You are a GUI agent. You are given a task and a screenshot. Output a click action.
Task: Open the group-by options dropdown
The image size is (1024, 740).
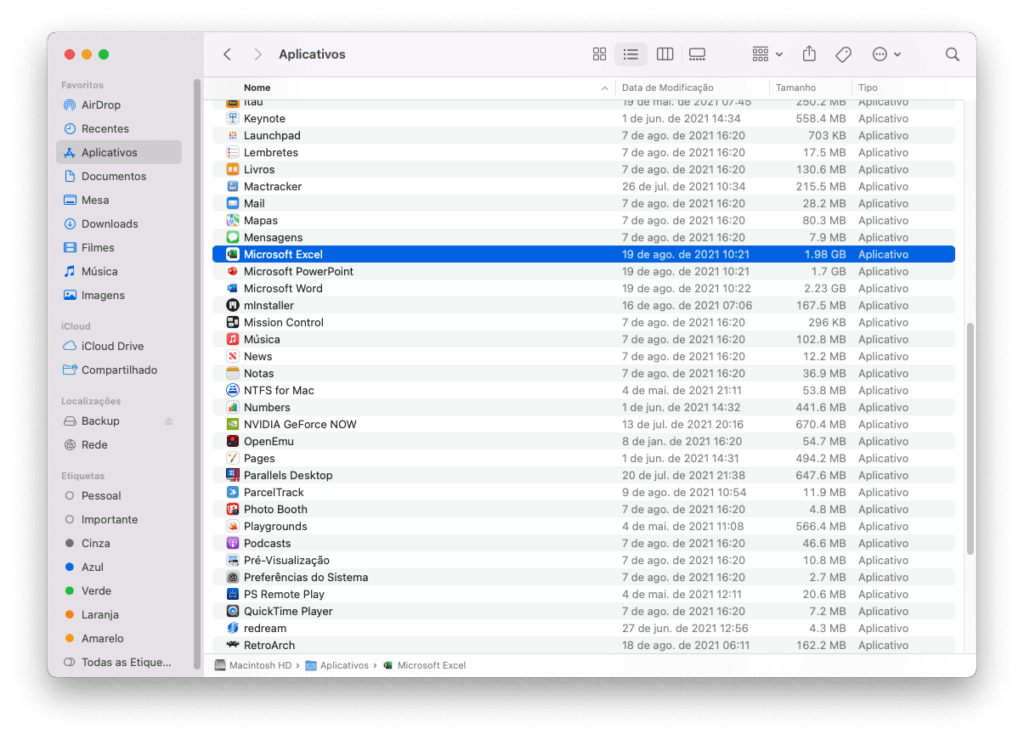[x=767, y=54]
